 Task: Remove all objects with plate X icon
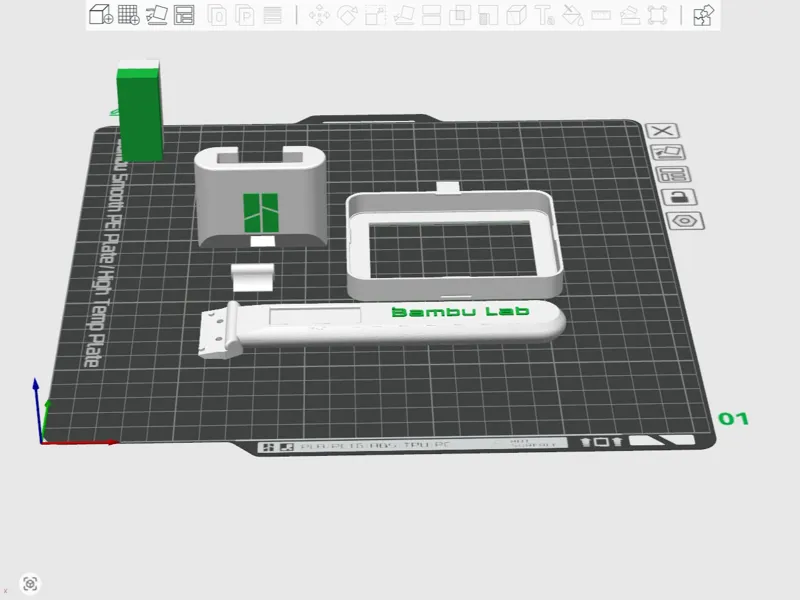[663, 131]
